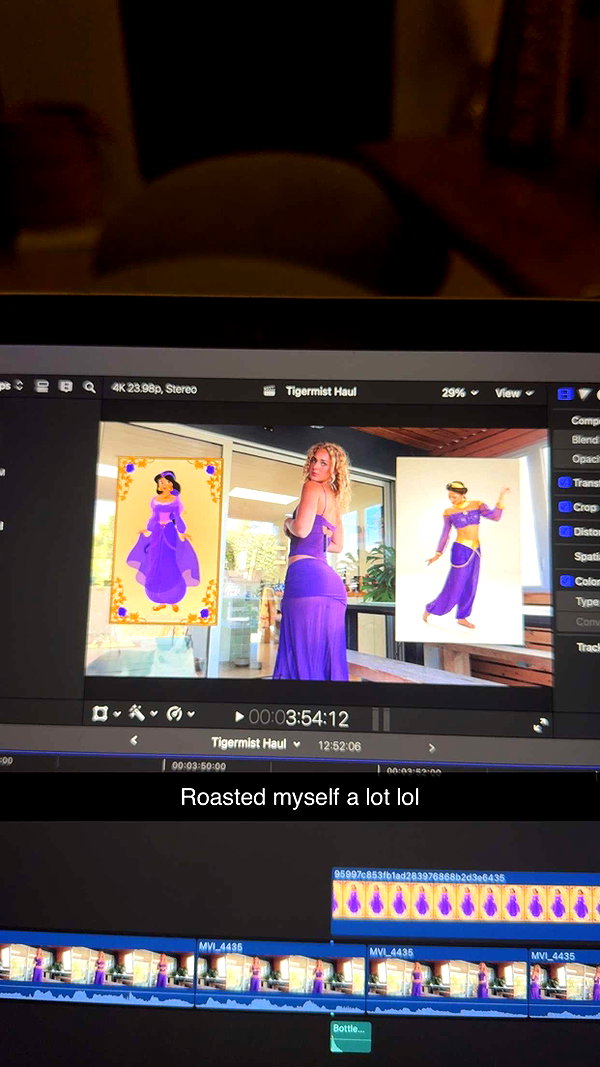Click the project duration 12:52:06

click(339, 746)
